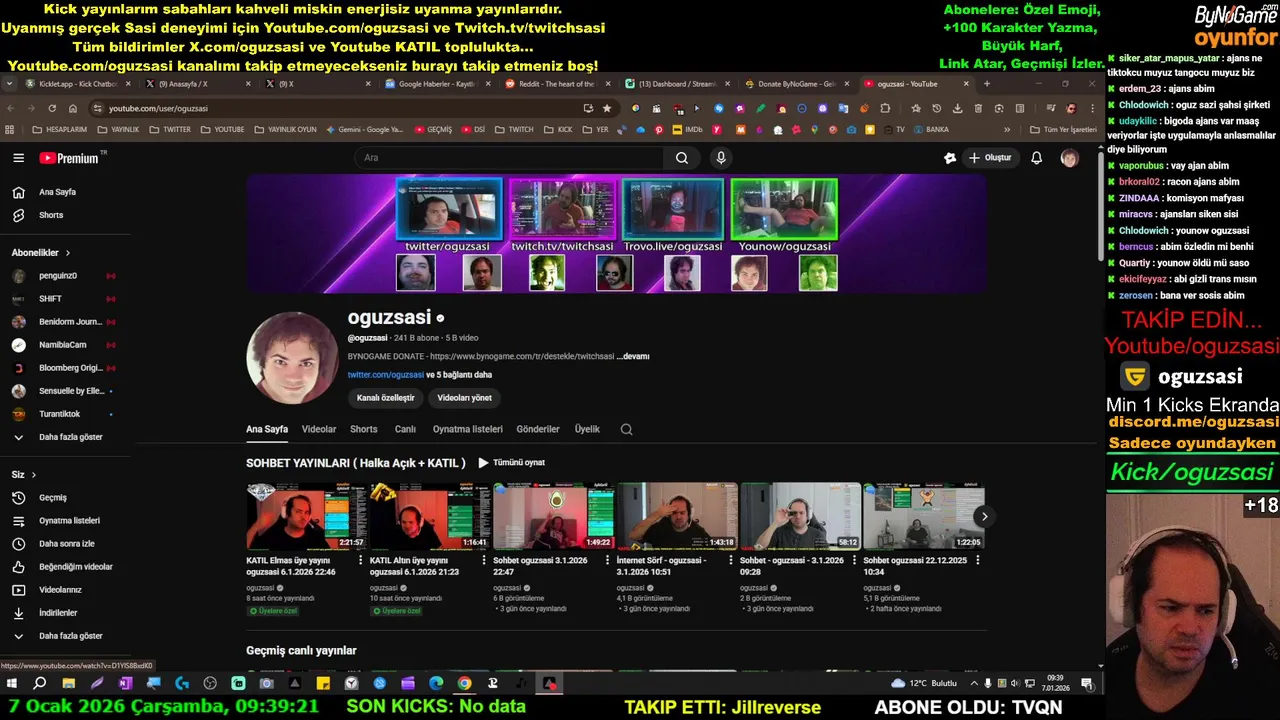
Task: Open KATIL Altın üye yayını thumbnail
Action: [x=429, y=516]
